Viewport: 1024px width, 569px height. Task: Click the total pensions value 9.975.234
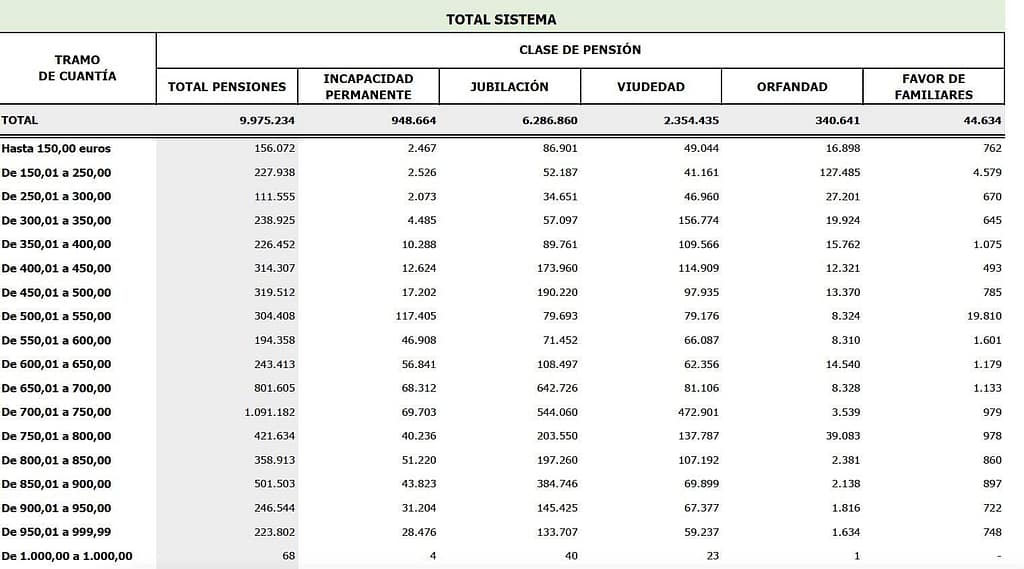click(267, 120)
